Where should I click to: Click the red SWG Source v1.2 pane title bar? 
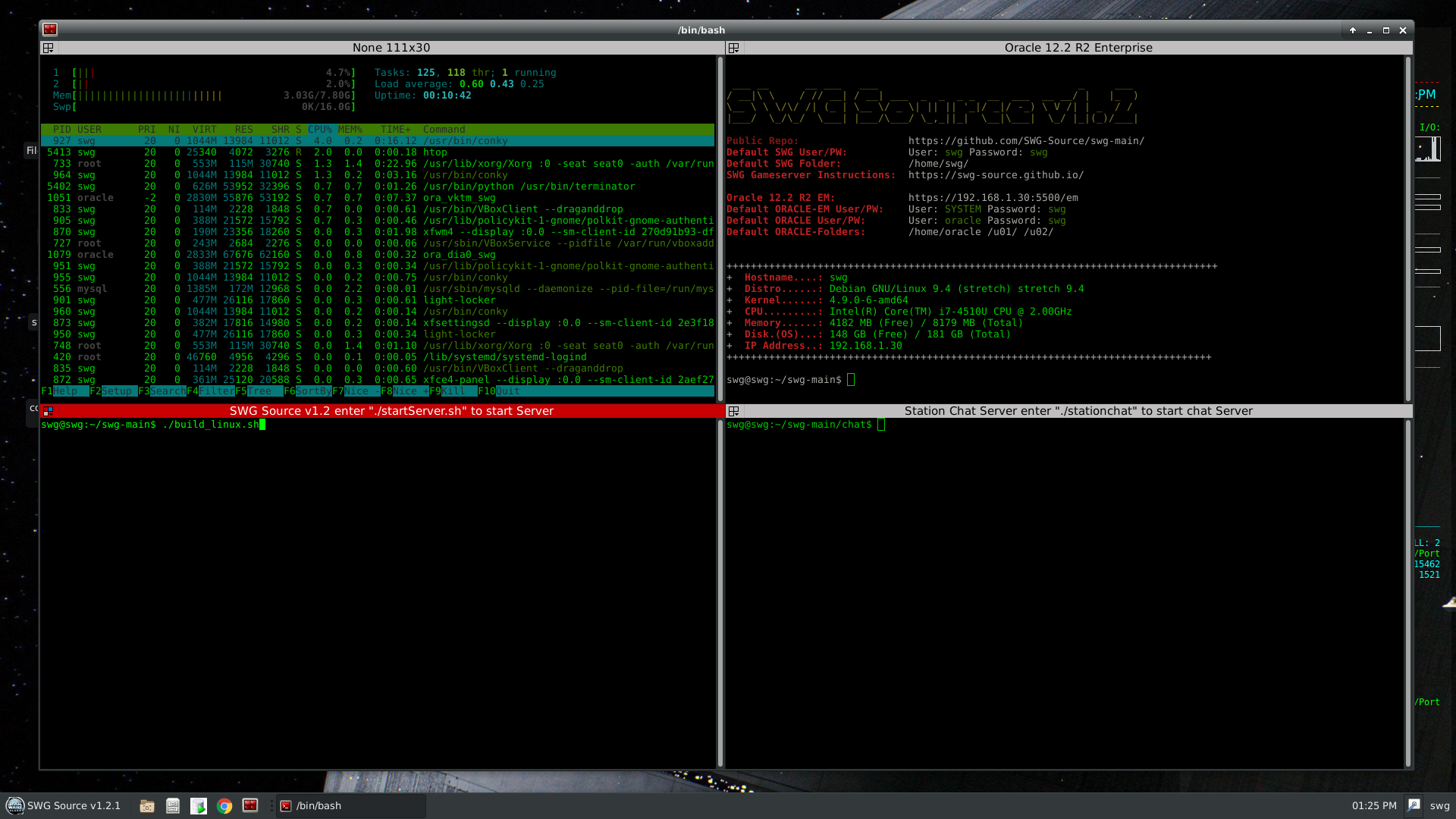(391, 411)
